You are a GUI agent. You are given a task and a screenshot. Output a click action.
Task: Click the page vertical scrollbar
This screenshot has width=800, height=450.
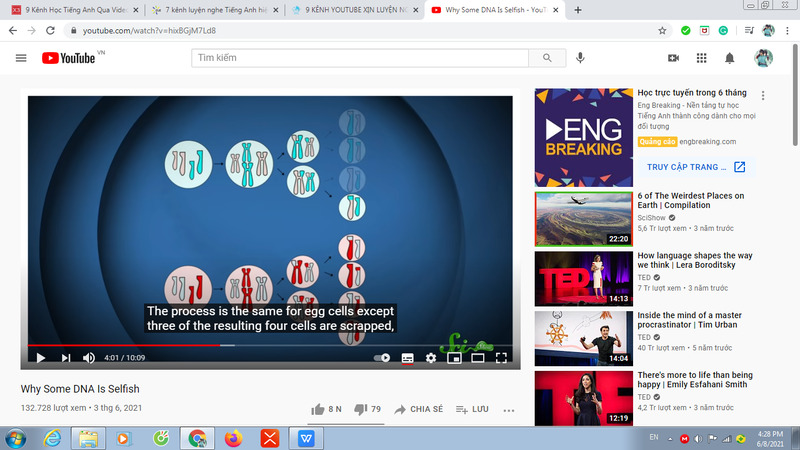point(795,94)
